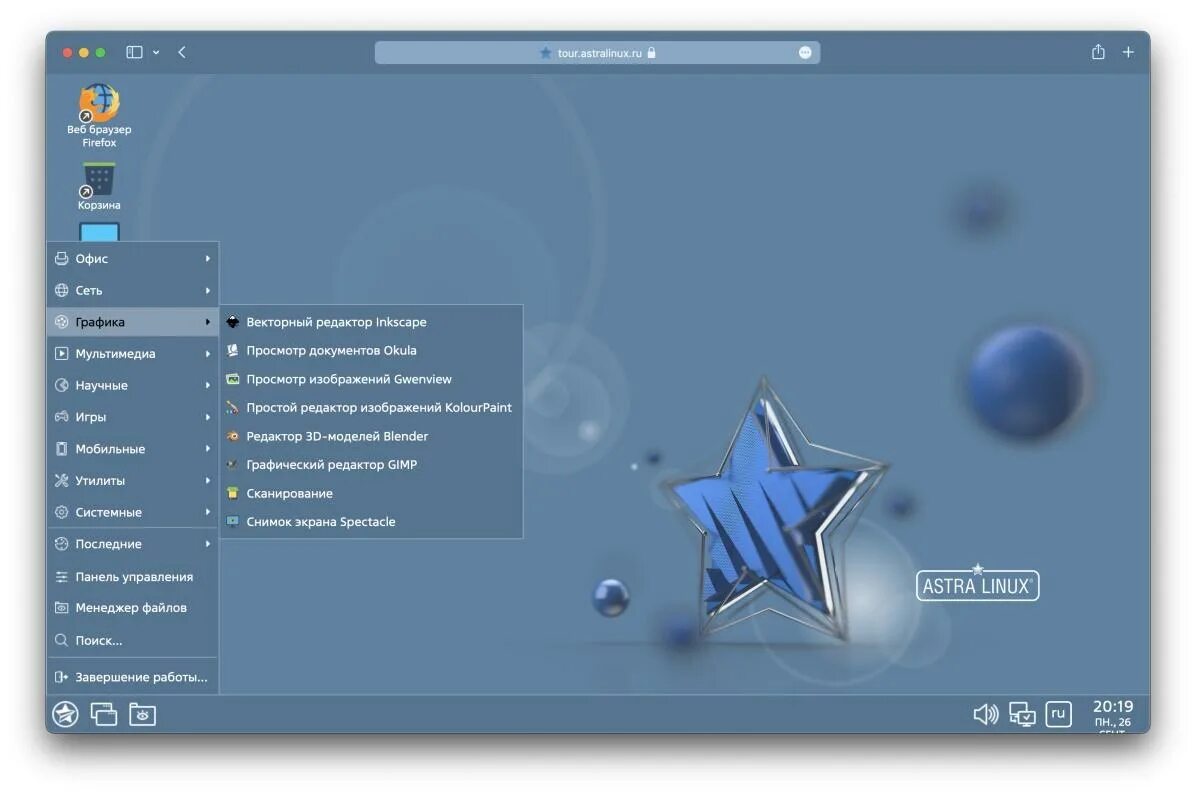Viewport: 1196px width, 794px height.
Task: Click Завершение работы... shutdown entry
Action: click(133, 677)
